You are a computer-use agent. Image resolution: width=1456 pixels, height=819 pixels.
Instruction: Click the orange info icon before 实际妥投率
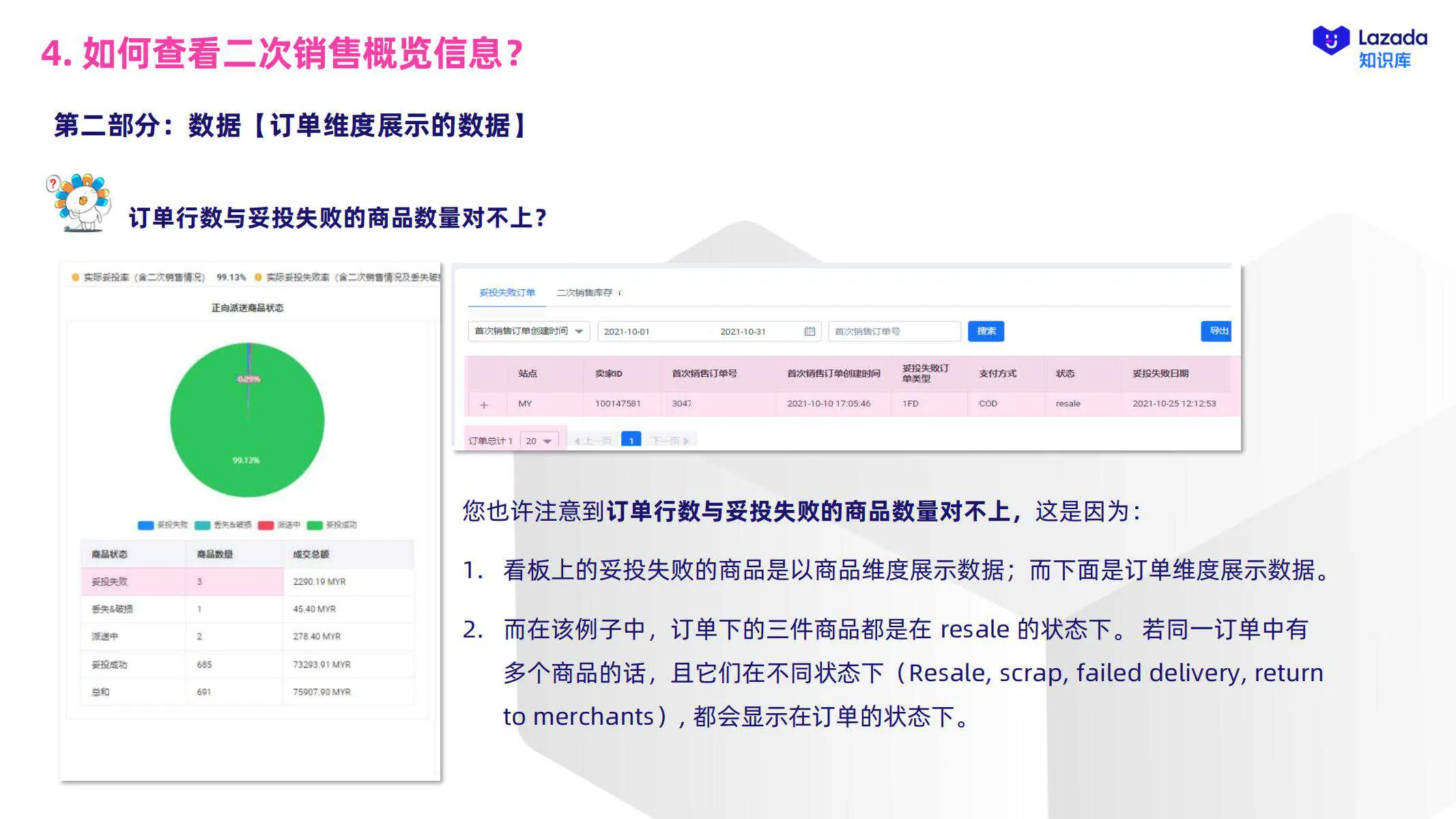click(75, 278)
